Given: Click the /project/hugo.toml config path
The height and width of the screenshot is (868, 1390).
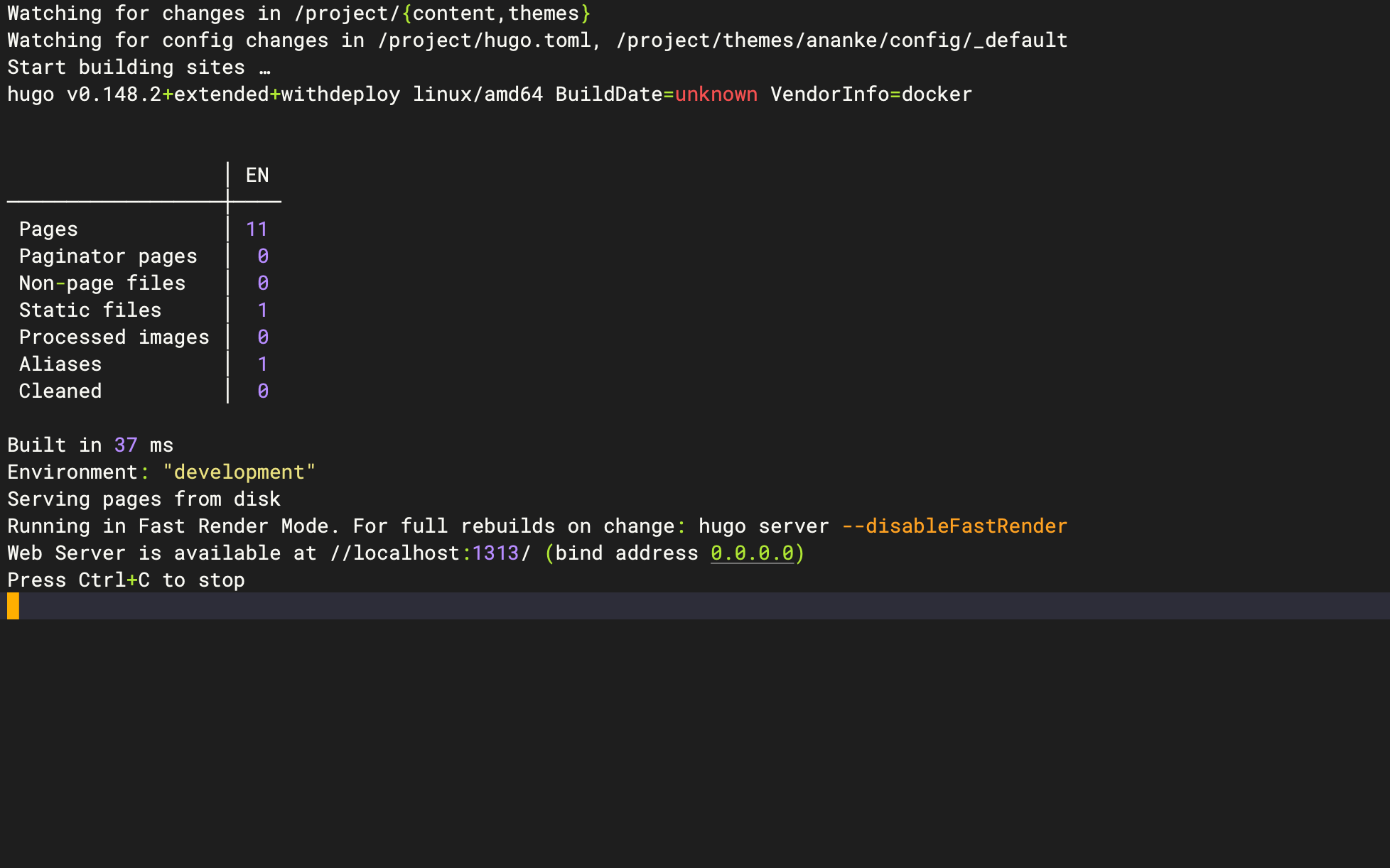Looking at the screenshot, I should pos(484,40).
